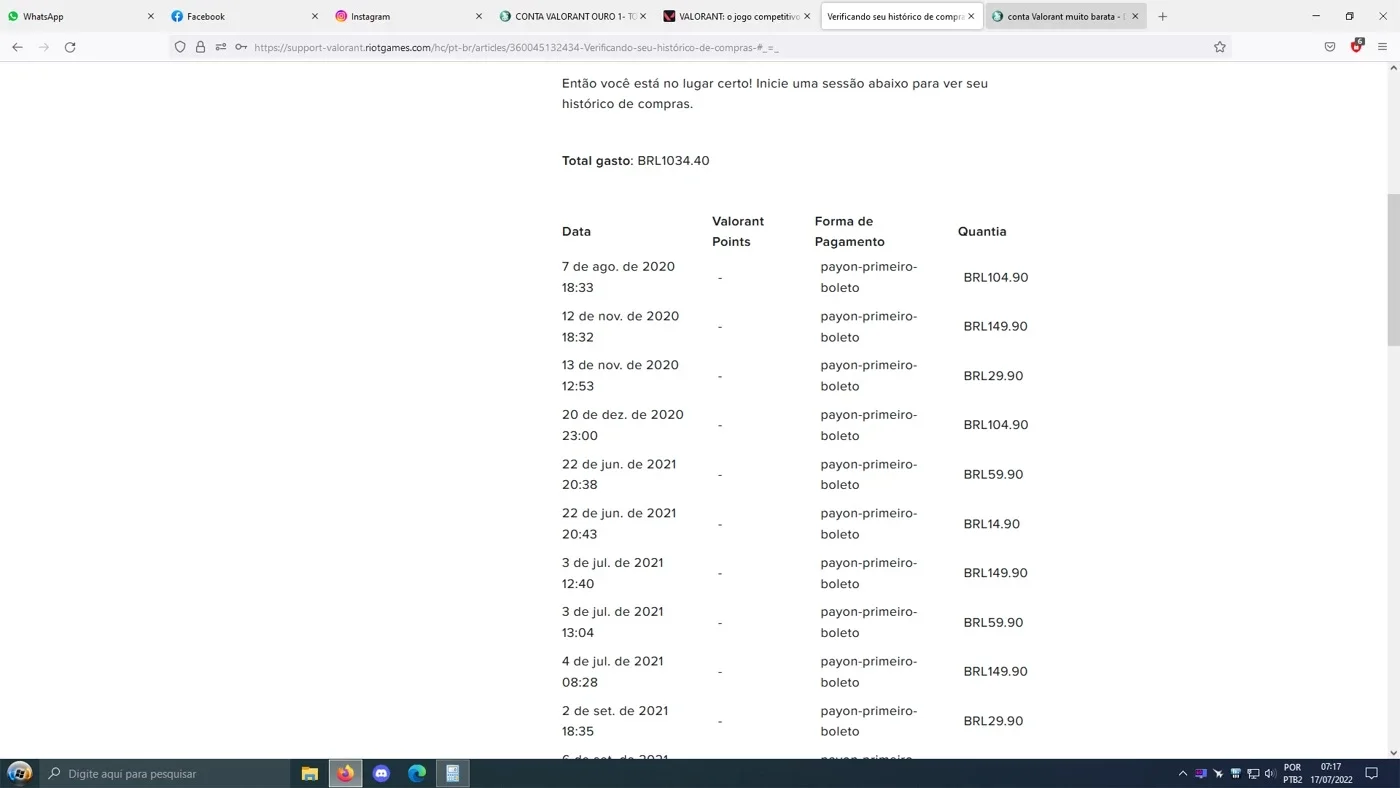
Task: Close the Facebook tab
Action: pos(315,16)
